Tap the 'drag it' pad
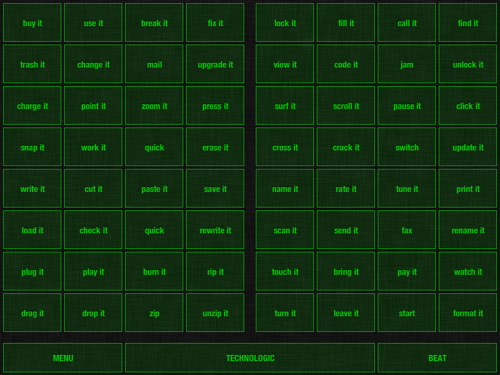500x375 pixels. [x=32, y=313]
